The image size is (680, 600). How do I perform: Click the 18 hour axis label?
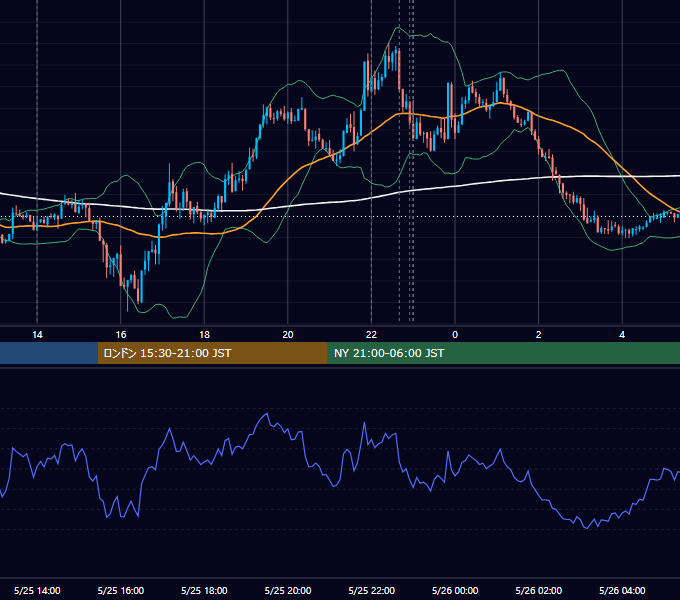204,335
